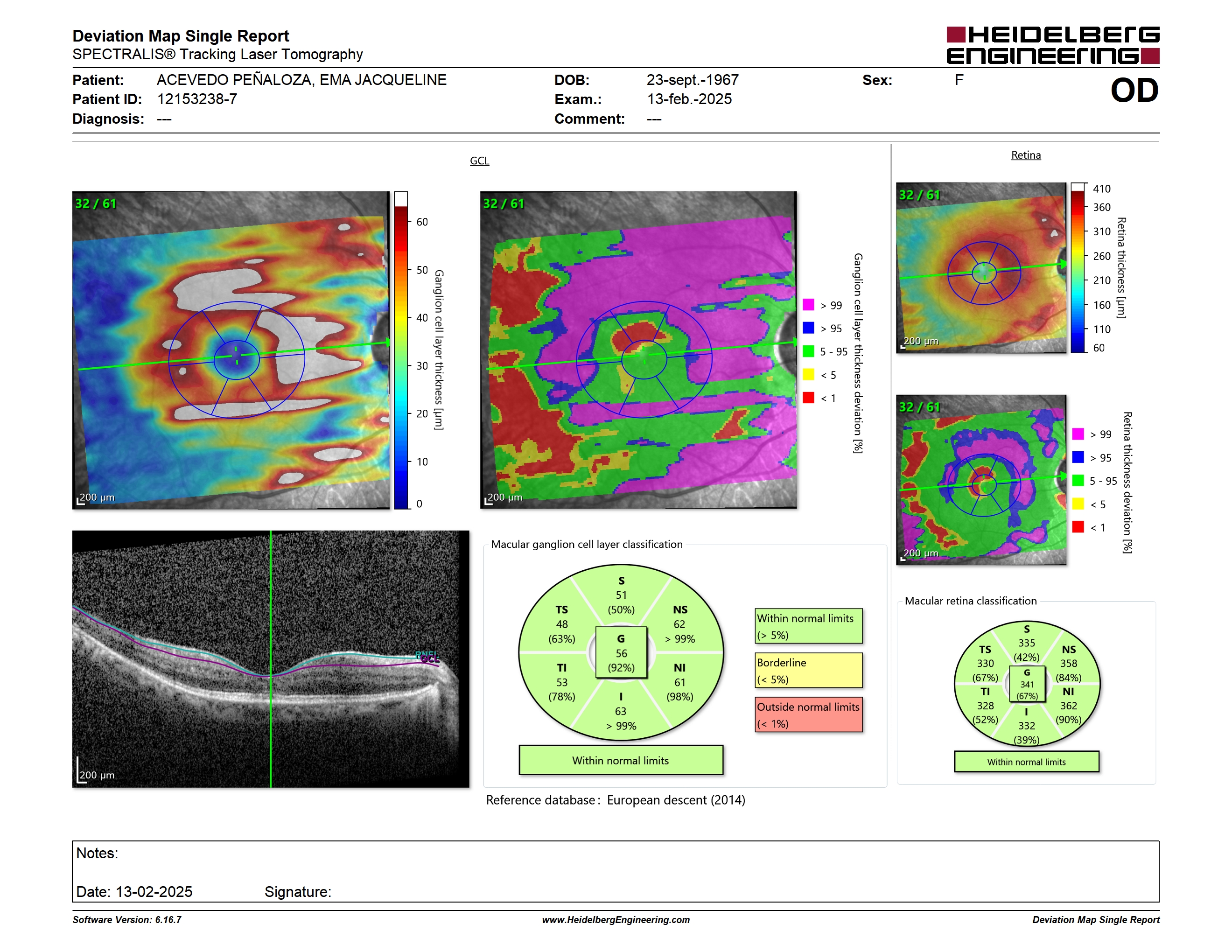Click the GCL sector NS 62 >99%
Viewport: 1232px width, 952px height.
click(680, 624)
